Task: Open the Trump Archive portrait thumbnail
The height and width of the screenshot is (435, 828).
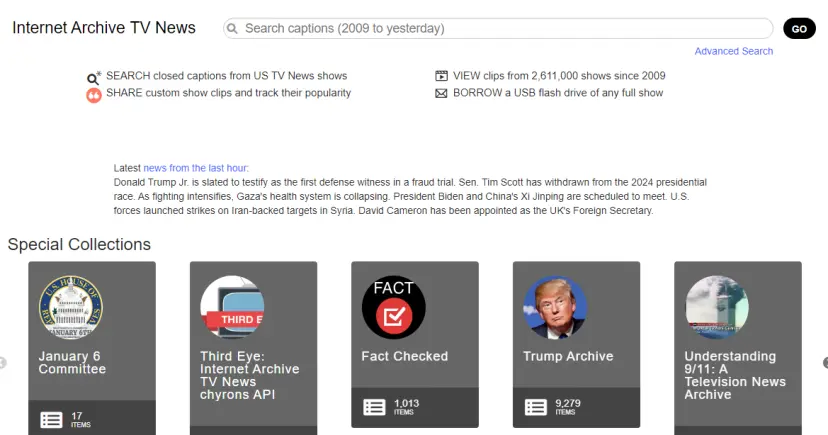Action: 555,307
